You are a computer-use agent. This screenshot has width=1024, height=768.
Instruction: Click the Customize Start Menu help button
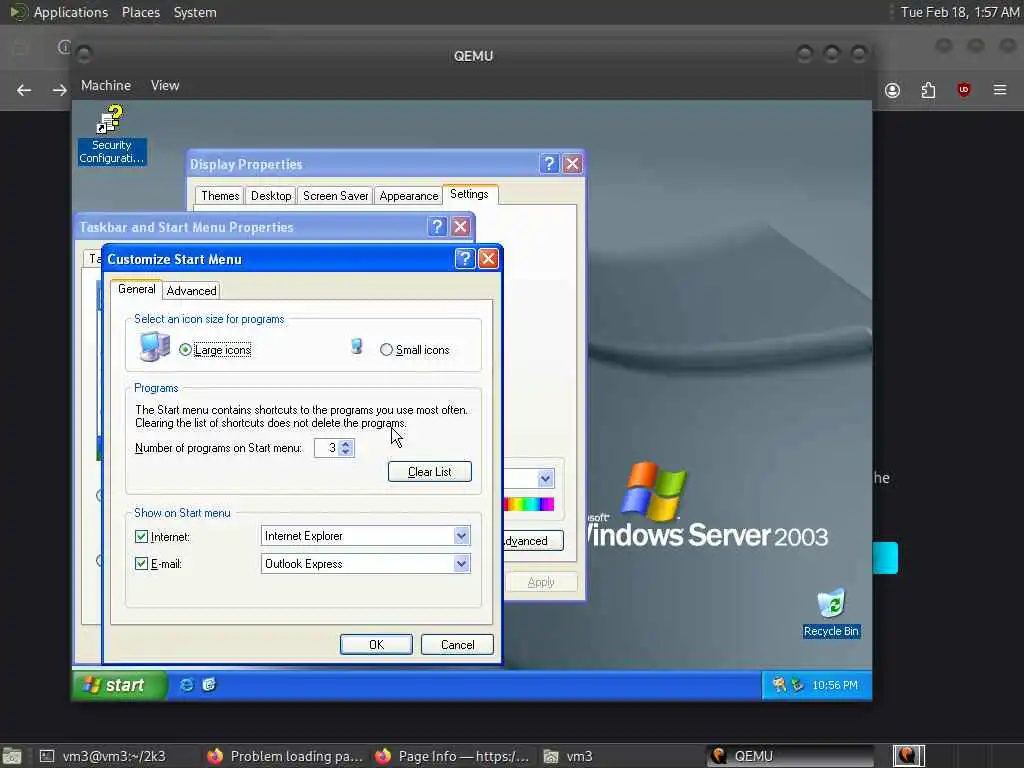[x=464, y=259]
